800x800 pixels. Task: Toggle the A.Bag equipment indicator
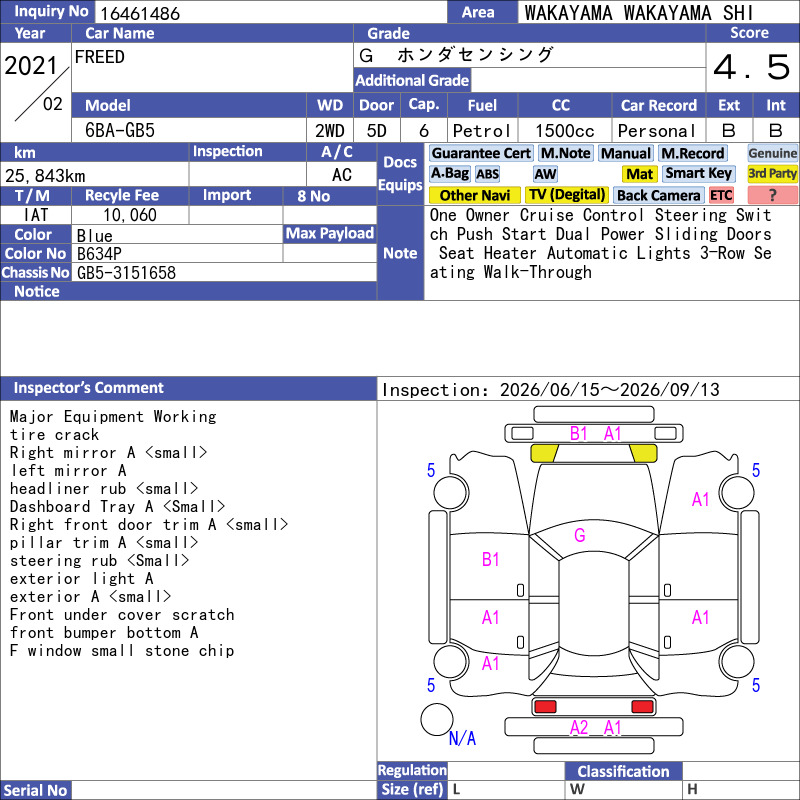(449, 174)
